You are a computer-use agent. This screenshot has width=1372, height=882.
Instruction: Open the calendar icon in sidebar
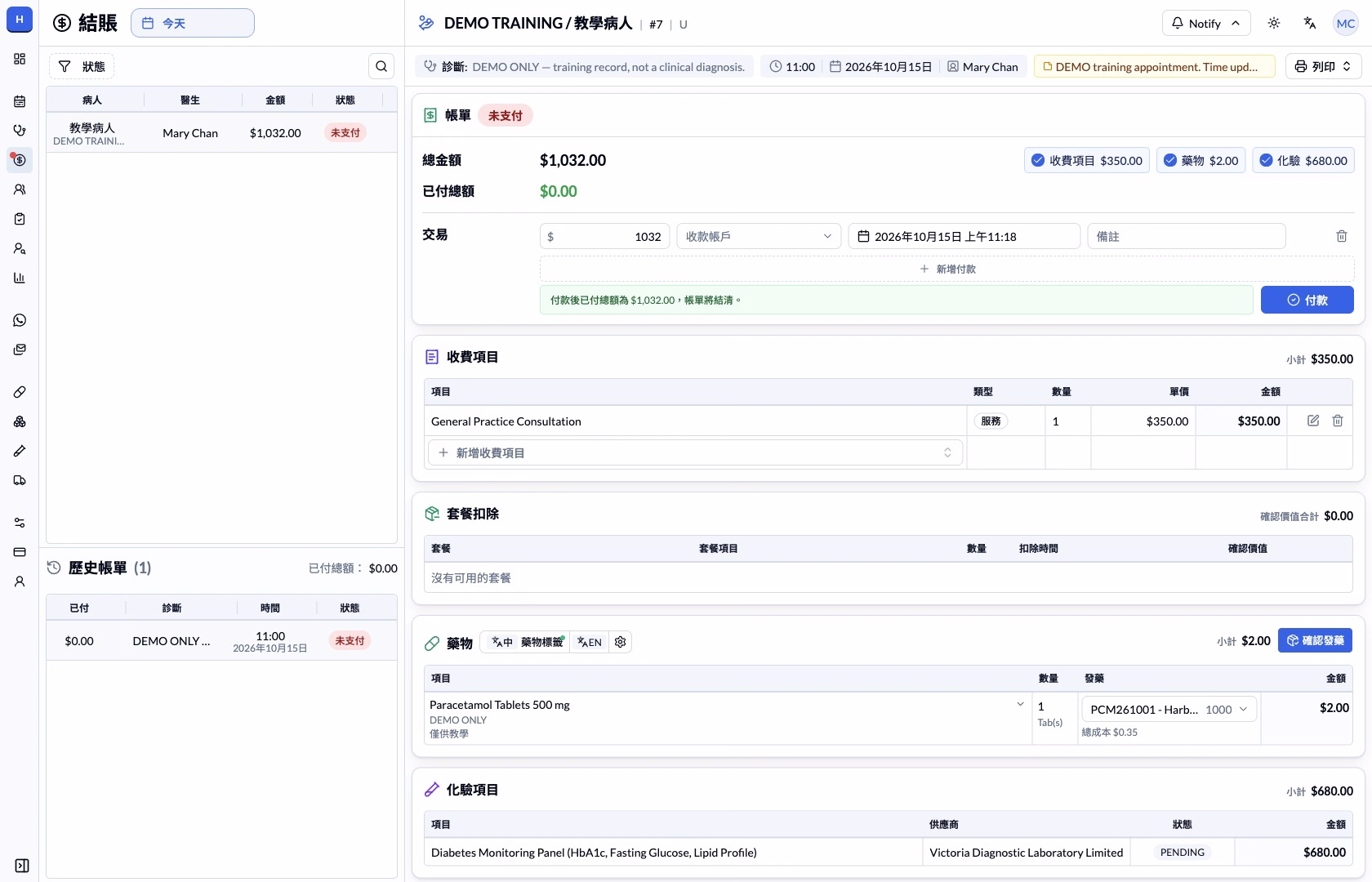pyautogui.click(x=20, y=101)
